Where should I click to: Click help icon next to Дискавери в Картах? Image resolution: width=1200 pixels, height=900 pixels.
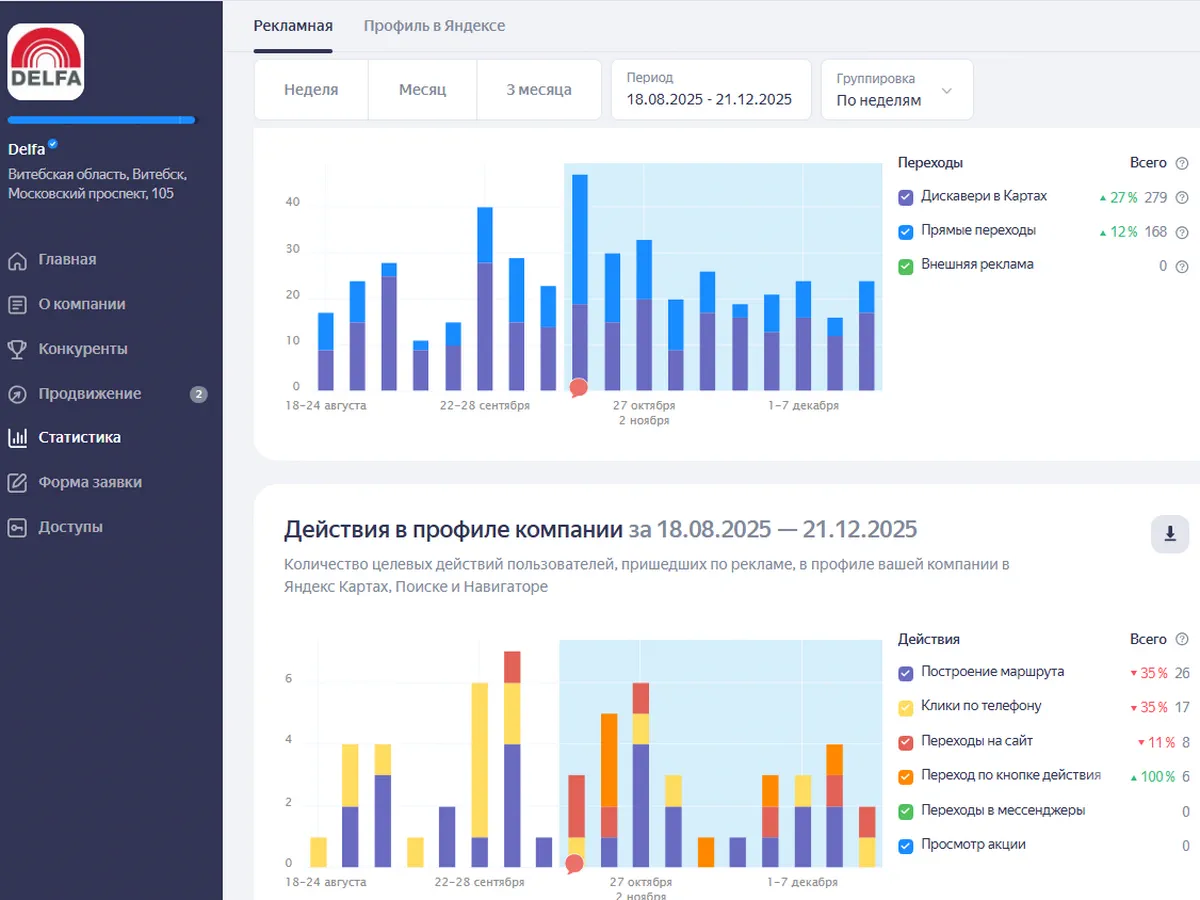(x=1182, y=198)
